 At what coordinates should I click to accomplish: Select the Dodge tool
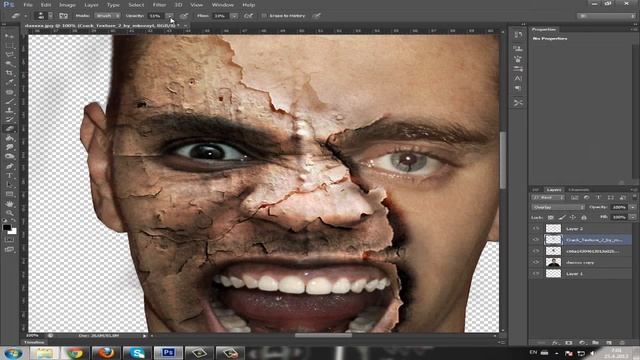[9, 157]
